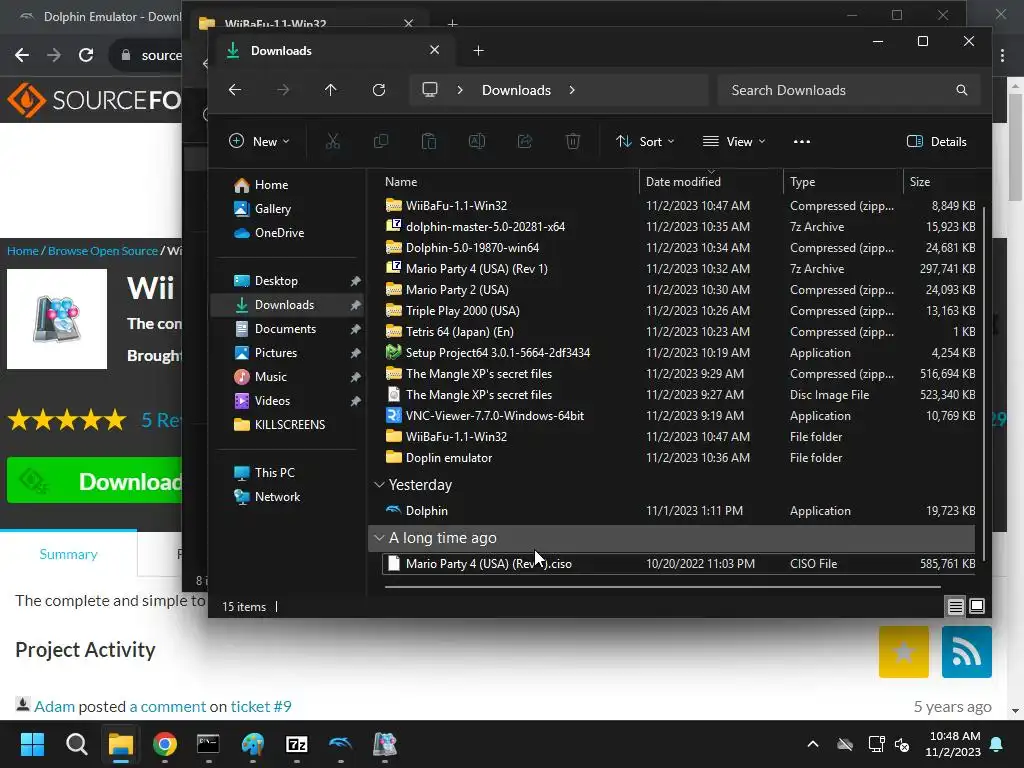Open the terminal window from taskbar
The width and height of the screenshot is (1024, 768).
208,744
